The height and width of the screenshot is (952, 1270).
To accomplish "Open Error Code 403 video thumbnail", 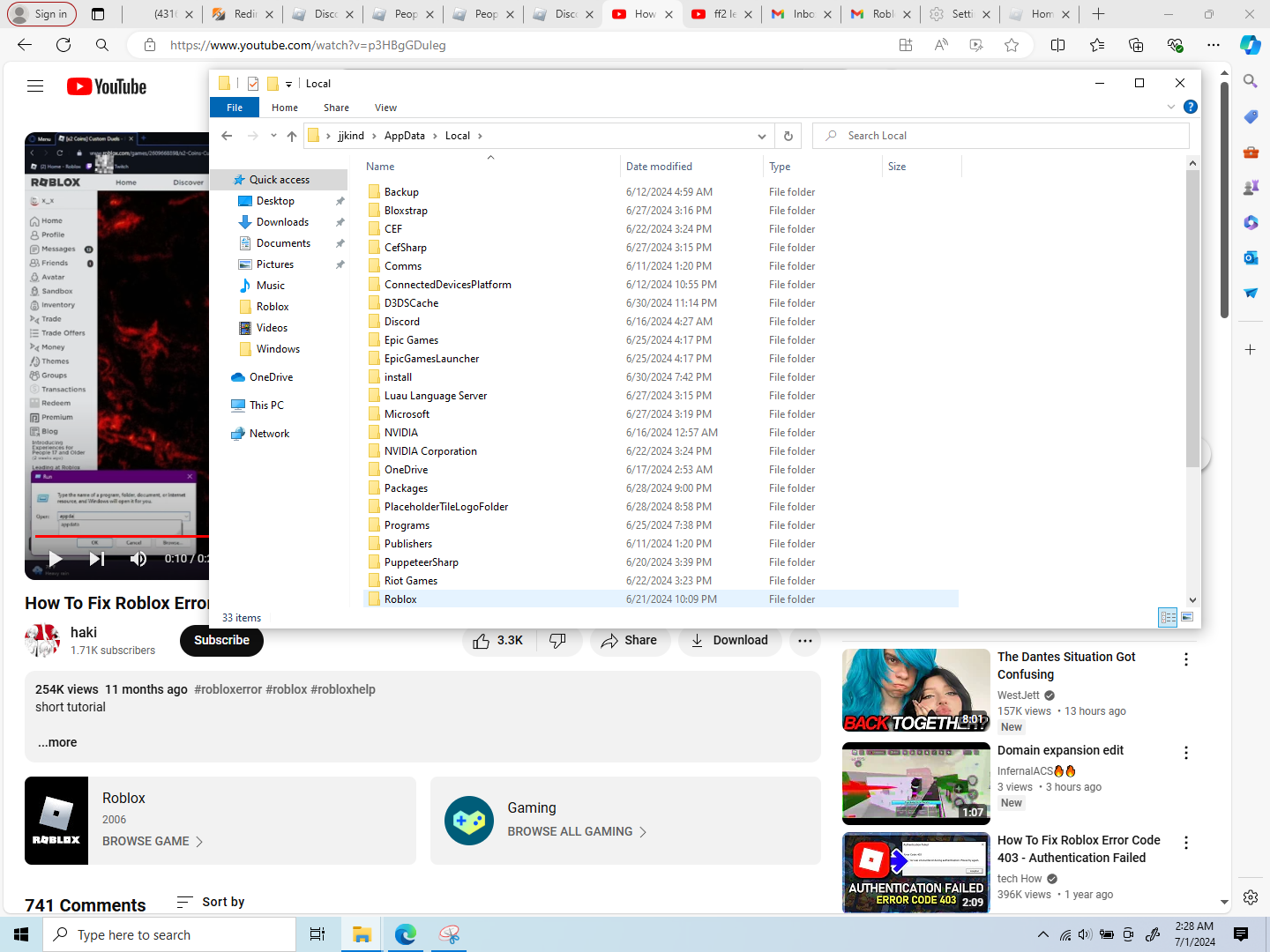I will pos(916,873).
